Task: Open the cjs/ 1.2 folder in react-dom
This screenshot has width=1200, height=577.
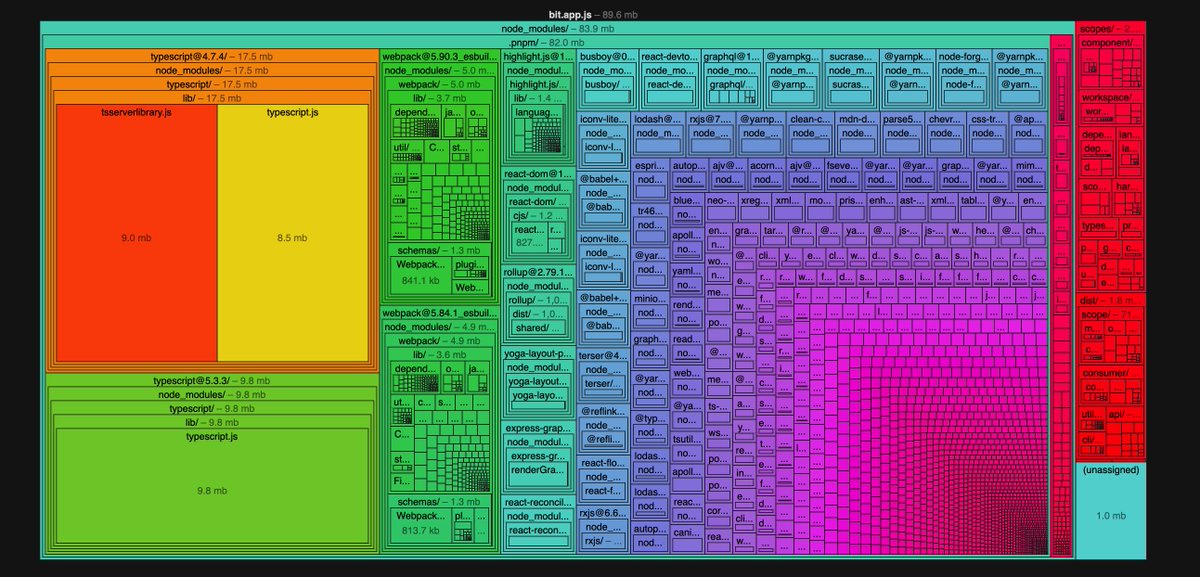Action: pyautogui.click(x=537, y=215)
